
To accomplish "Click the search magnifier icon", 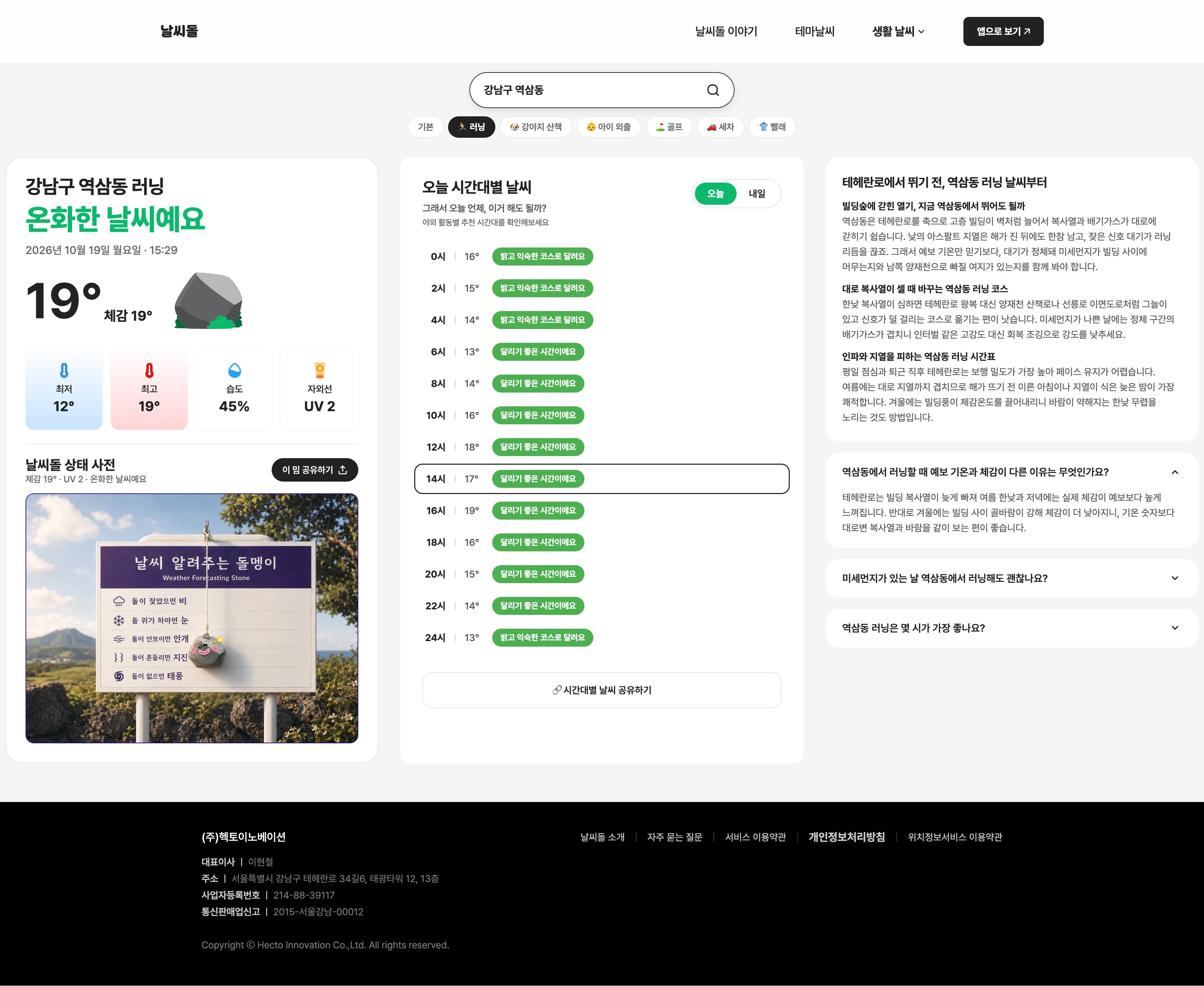I will 713,90.
